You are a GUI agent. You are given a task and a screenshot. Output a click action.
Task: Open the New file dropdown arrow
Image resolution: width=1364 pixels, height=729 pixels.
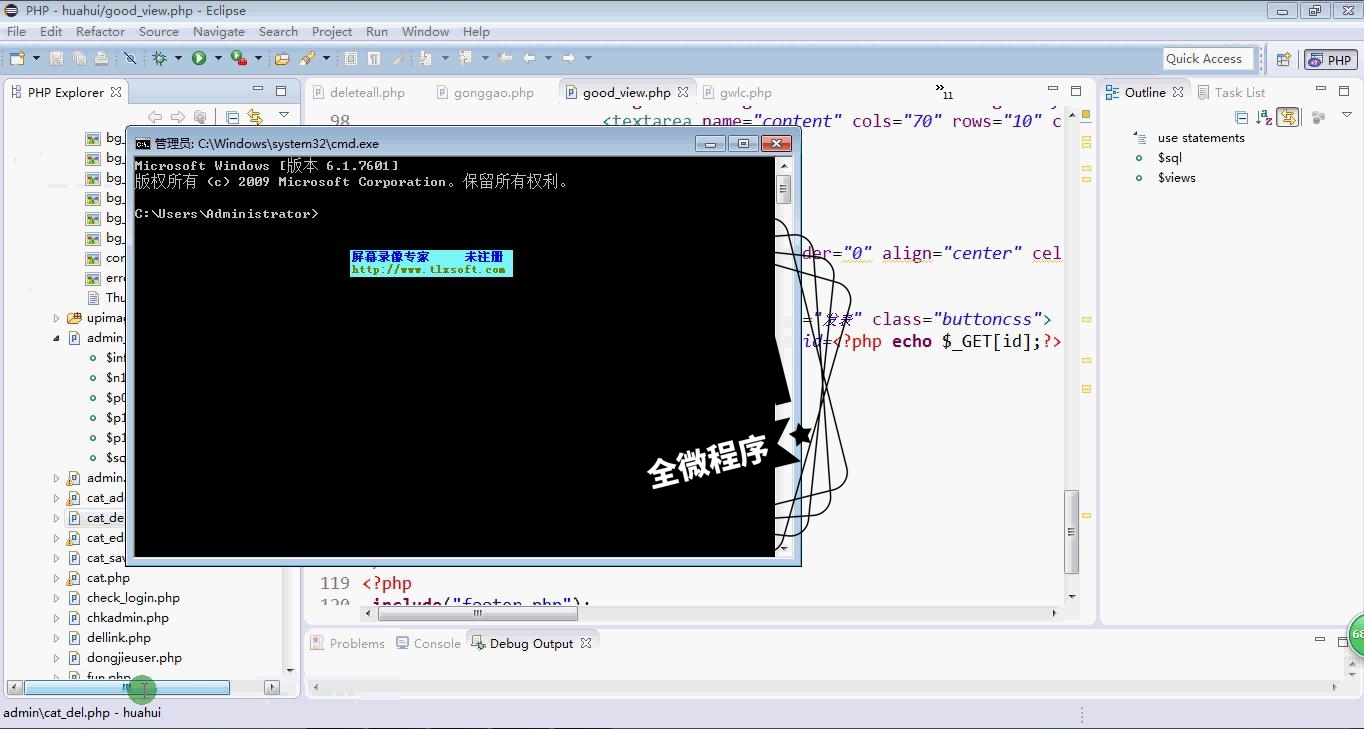[x=36, y=59]
